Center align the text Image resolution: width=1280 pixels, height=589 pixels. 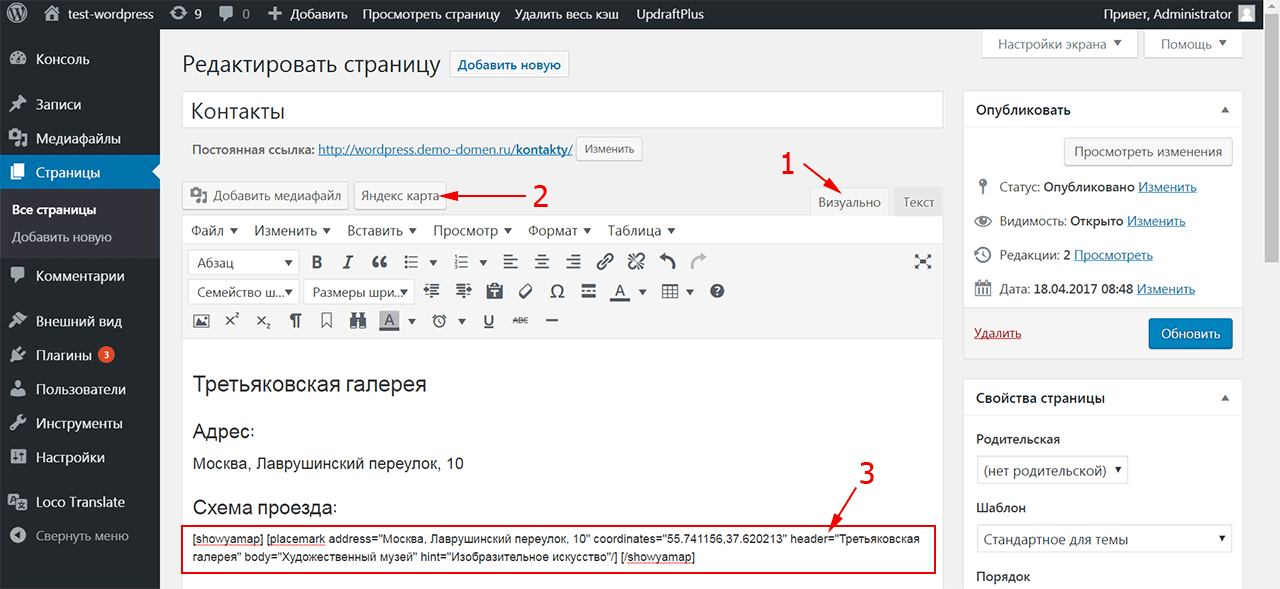pos(542,262)
